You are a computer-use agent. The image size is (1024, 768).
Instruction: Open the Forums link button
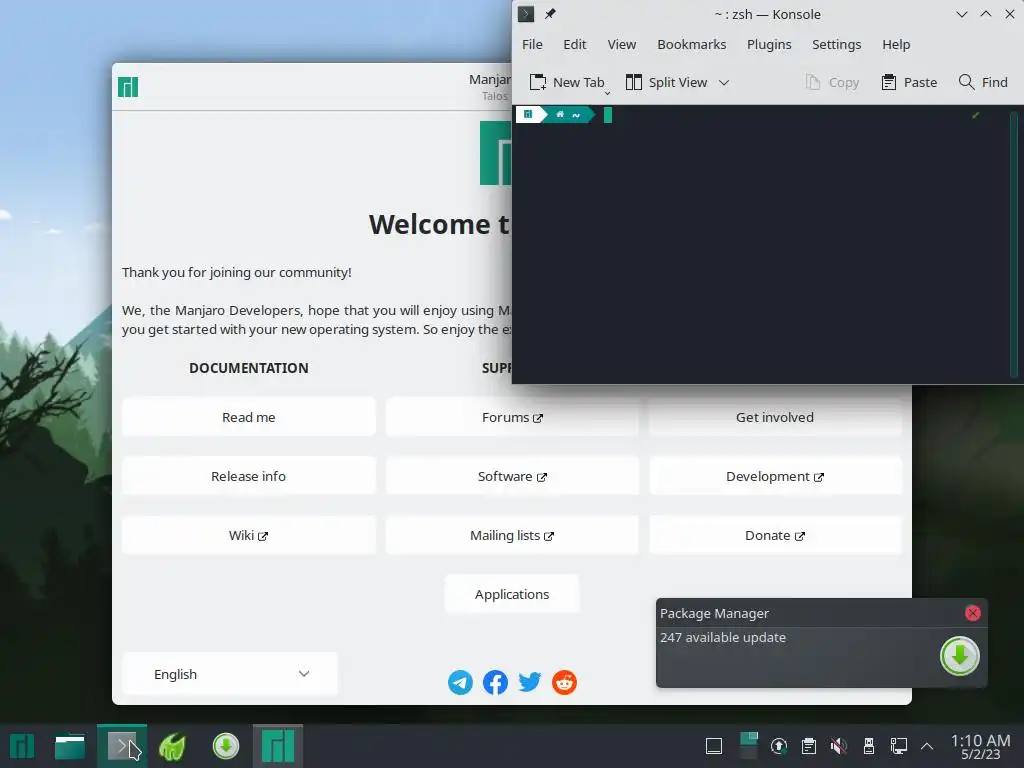(x=512, y=417)
